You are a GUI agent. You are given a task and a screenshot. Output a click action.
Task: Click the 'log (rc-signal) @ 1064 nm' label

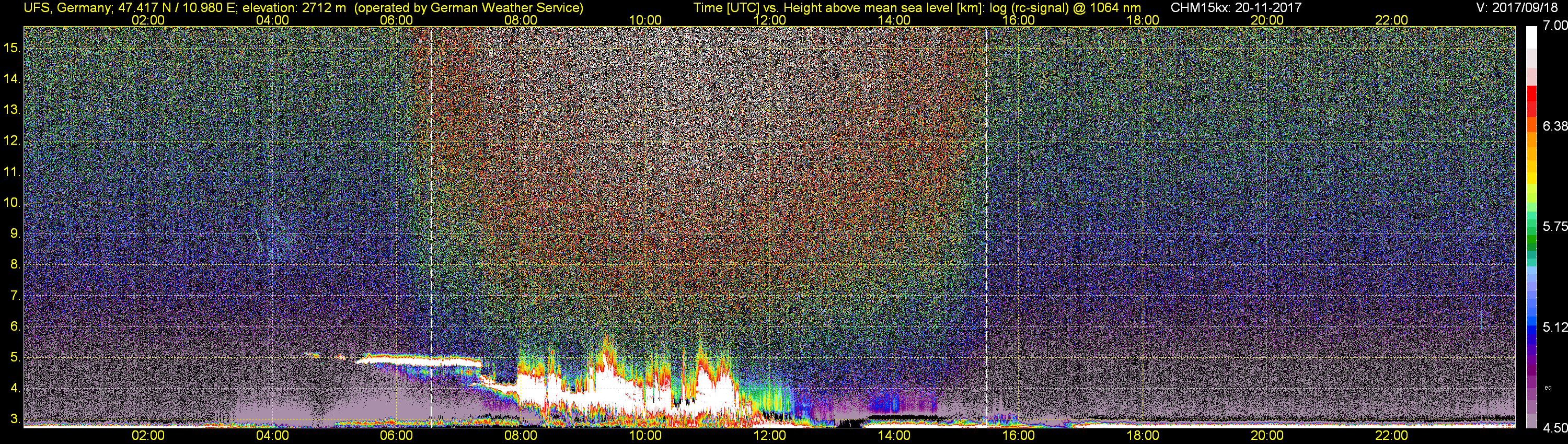(x=1065, y=8)
